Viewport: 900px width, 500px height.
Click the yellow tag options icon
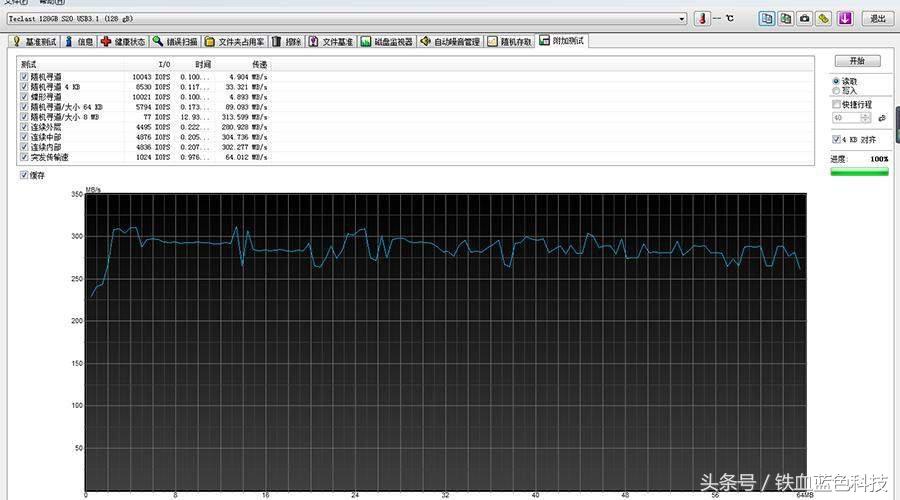[x=824, y=18]
